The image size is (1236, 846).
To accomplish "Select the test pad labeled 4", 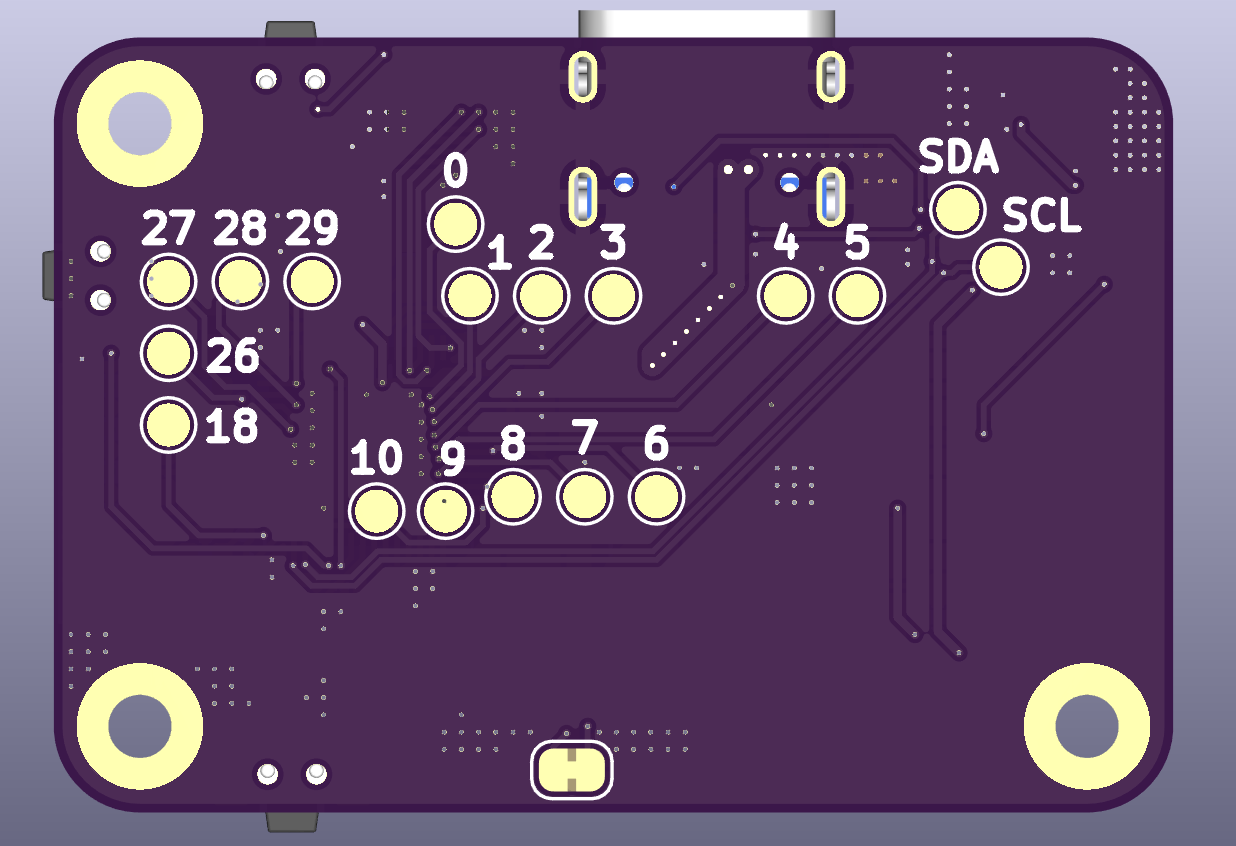I will point(785,296).
